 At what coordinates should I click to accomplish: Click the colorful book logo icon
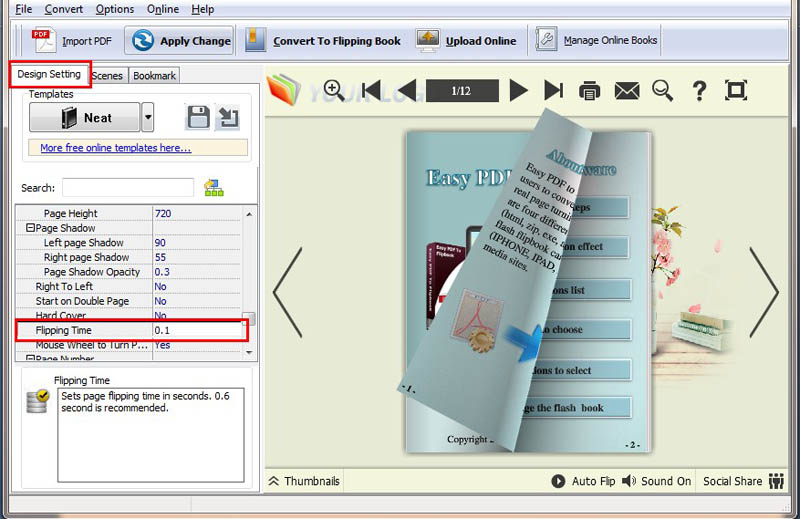(284, 89)
